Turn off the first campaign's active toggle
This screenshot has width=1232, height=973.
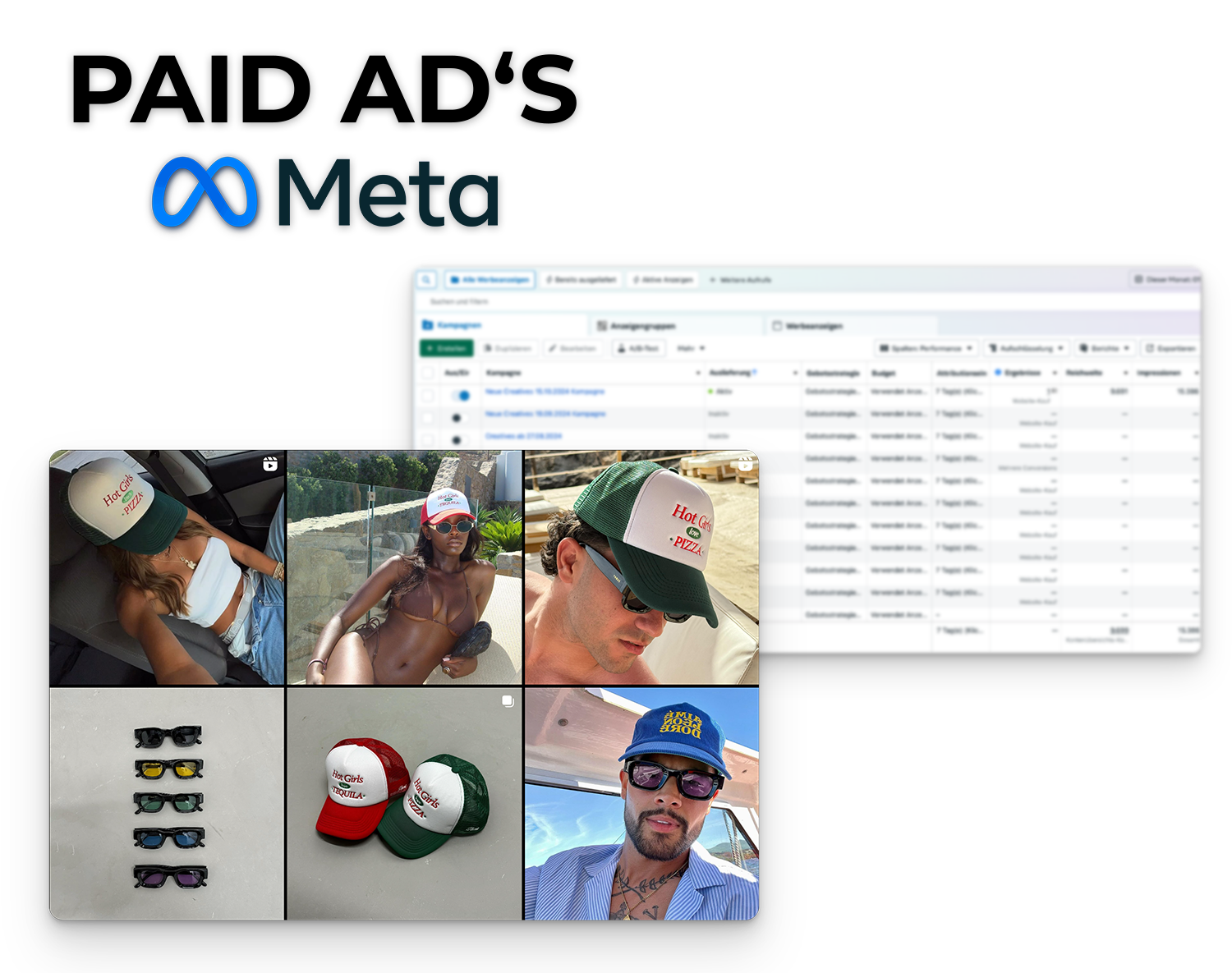coord(460,395)
